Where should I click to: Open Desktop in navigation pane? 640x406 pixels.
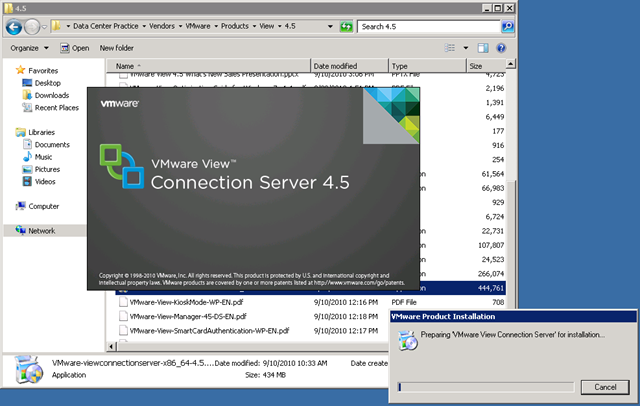(42, 83)
